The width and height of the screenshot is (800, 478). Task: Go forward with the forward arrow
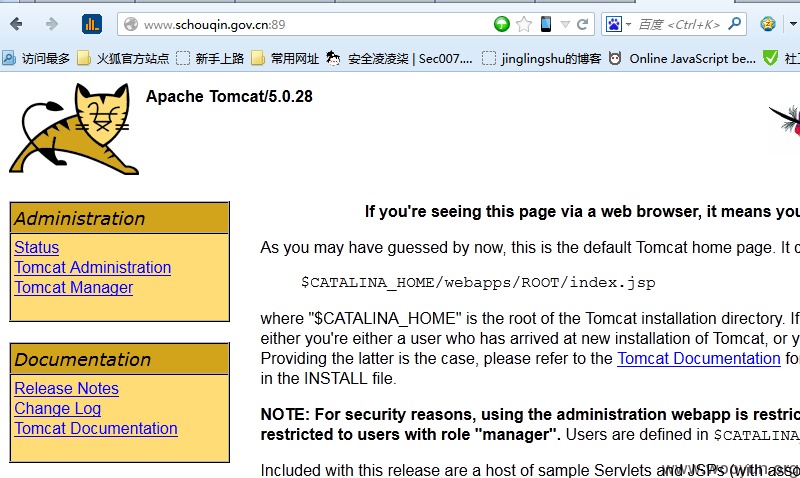point(51,24)
